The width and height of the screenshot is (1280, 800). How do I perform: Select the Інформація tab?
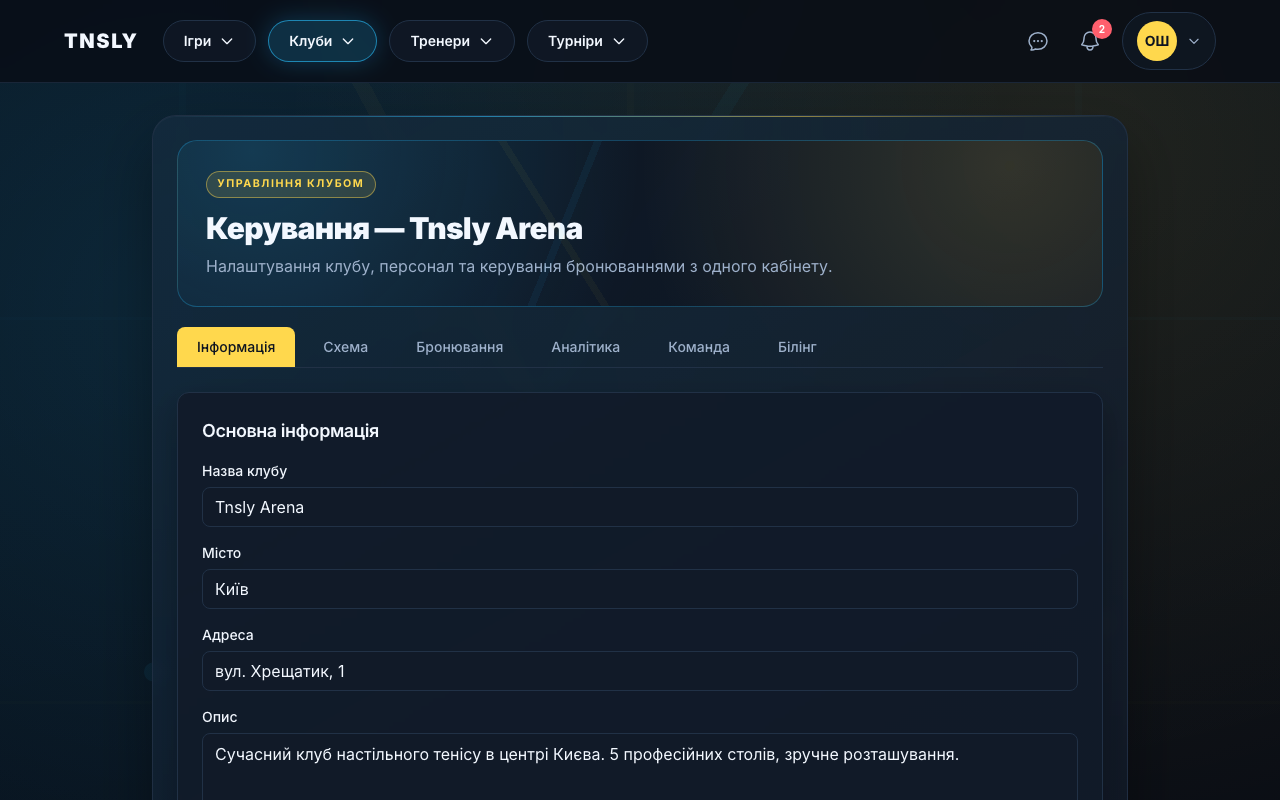(236, 347)
